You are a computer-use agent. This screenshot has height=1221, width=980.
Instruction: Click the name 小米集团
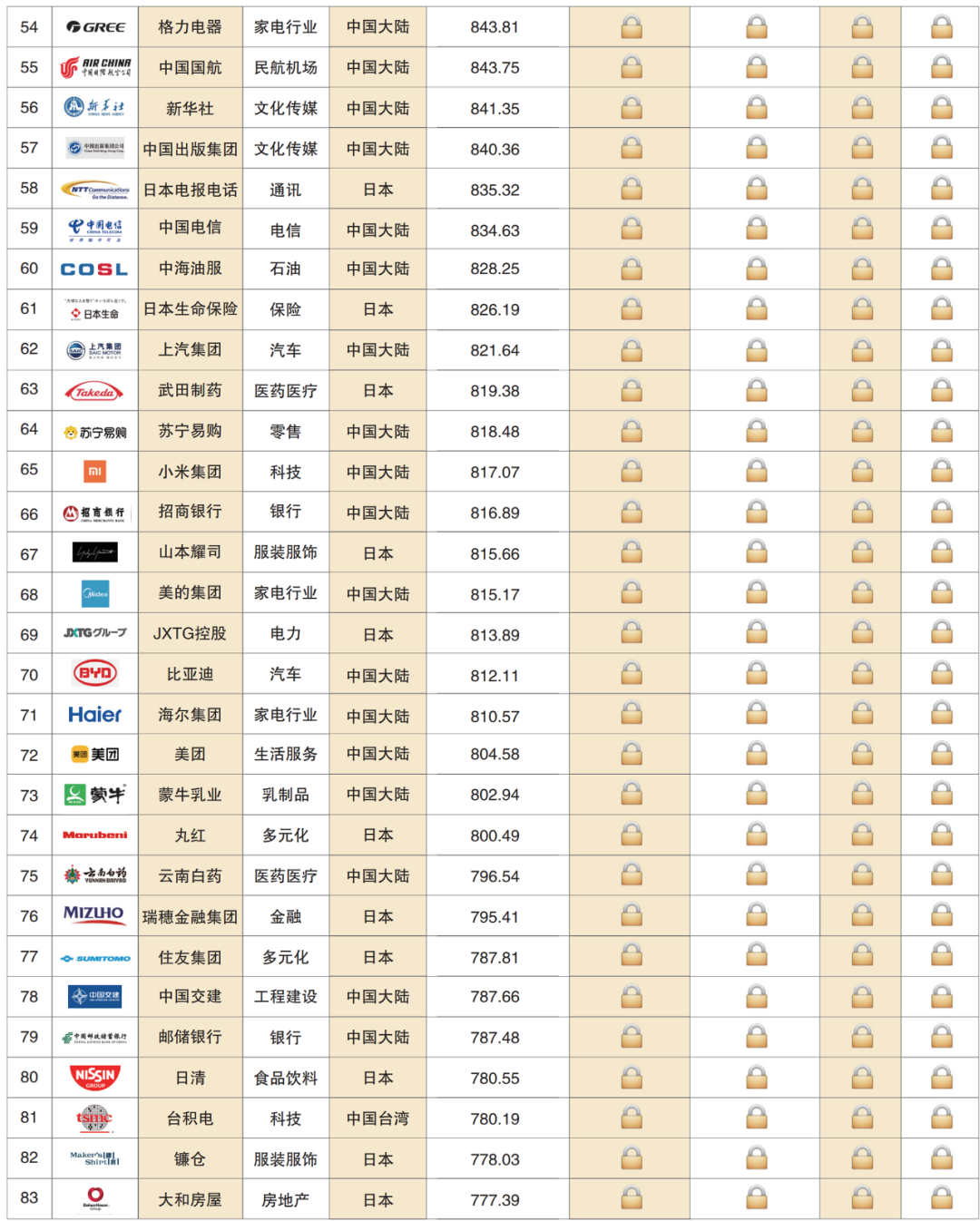pos(190,472)
